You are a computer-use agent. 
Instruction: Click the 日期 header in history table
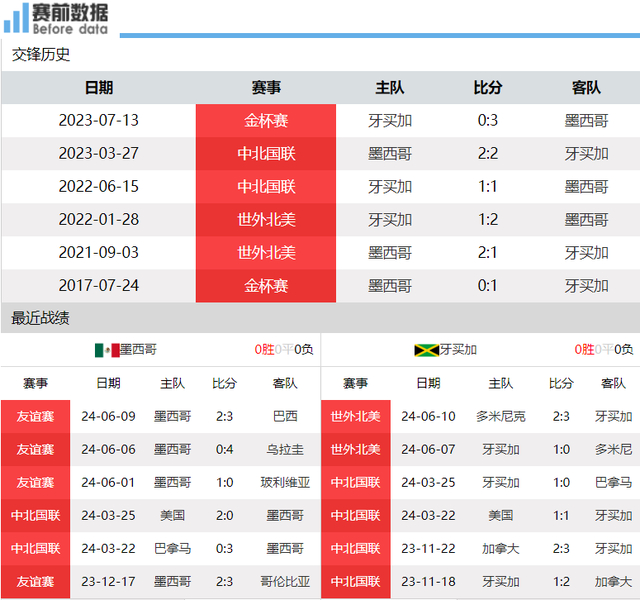pyautogui.click(x=99, y=87)
